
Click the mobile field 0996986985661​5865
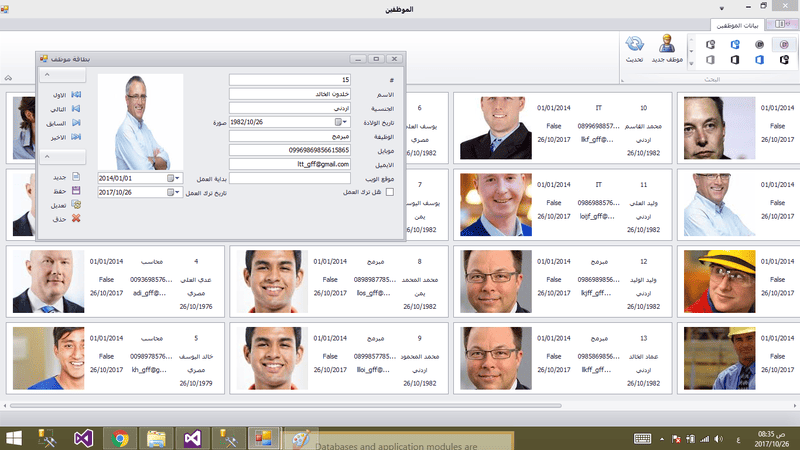point(290,150)
